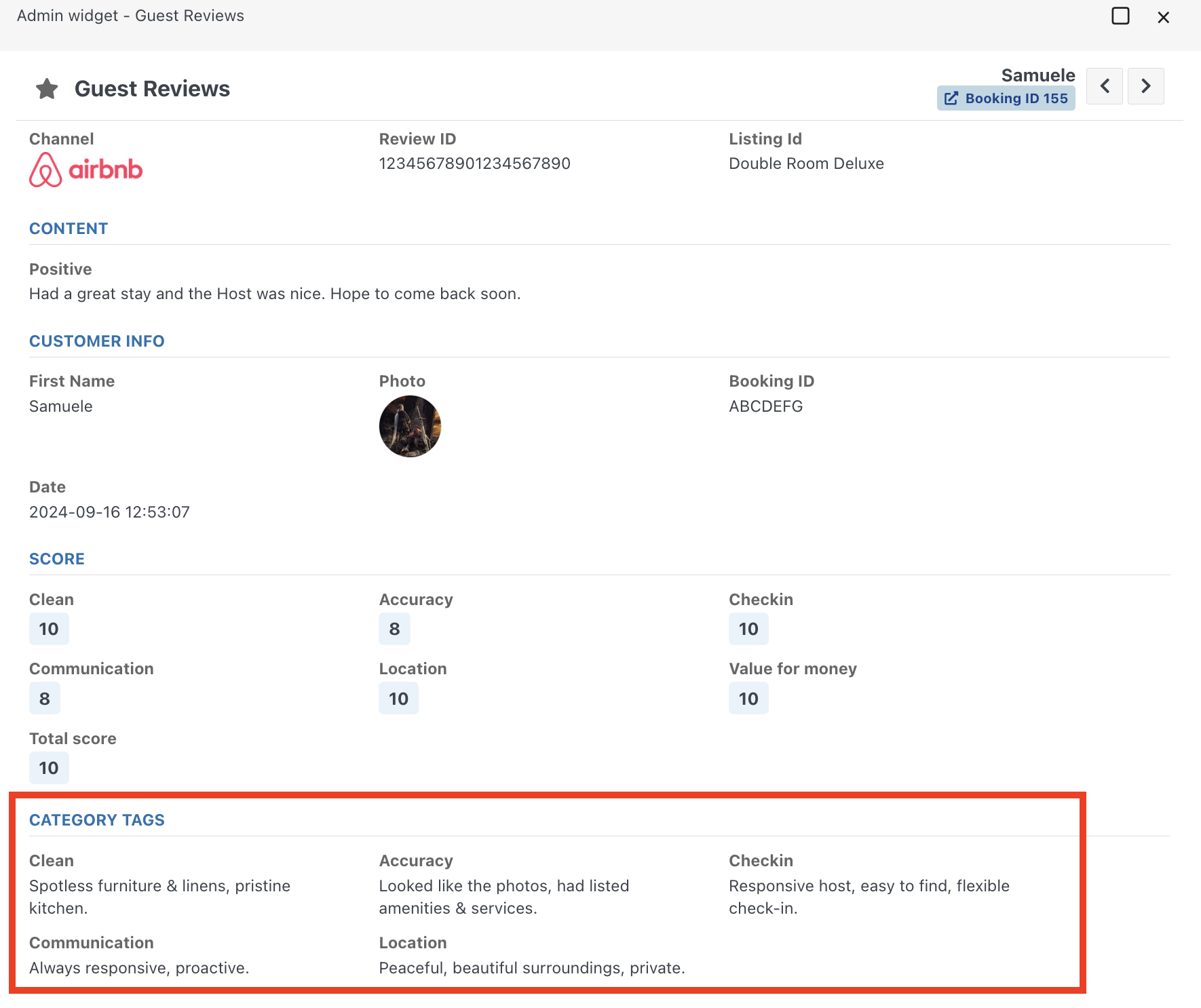1201x1008 pixels.
Task: Click the review date value
Action: (109, 512)
